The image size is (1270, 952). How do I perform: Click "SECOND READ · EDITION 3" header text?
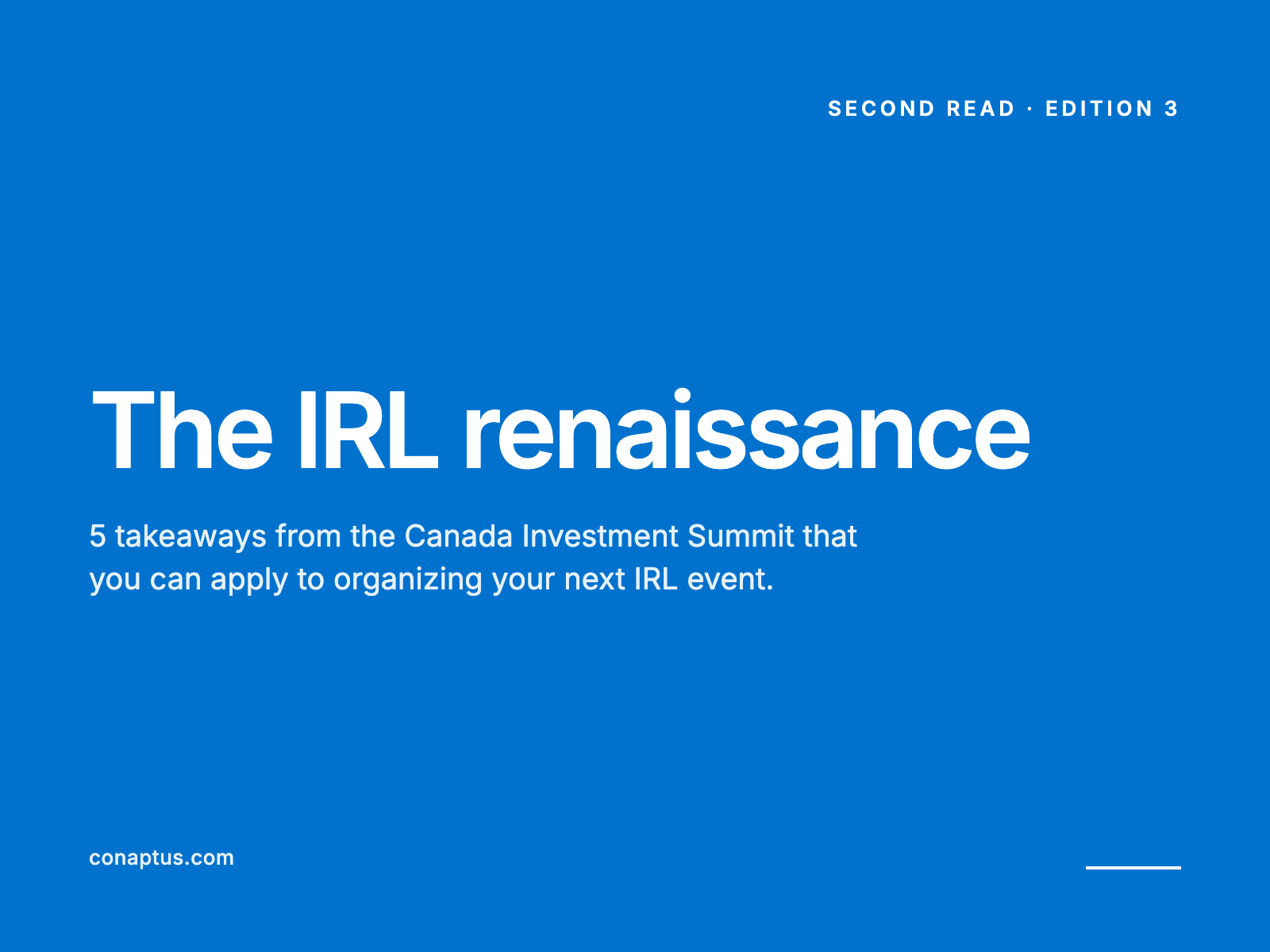point(1003,109)
